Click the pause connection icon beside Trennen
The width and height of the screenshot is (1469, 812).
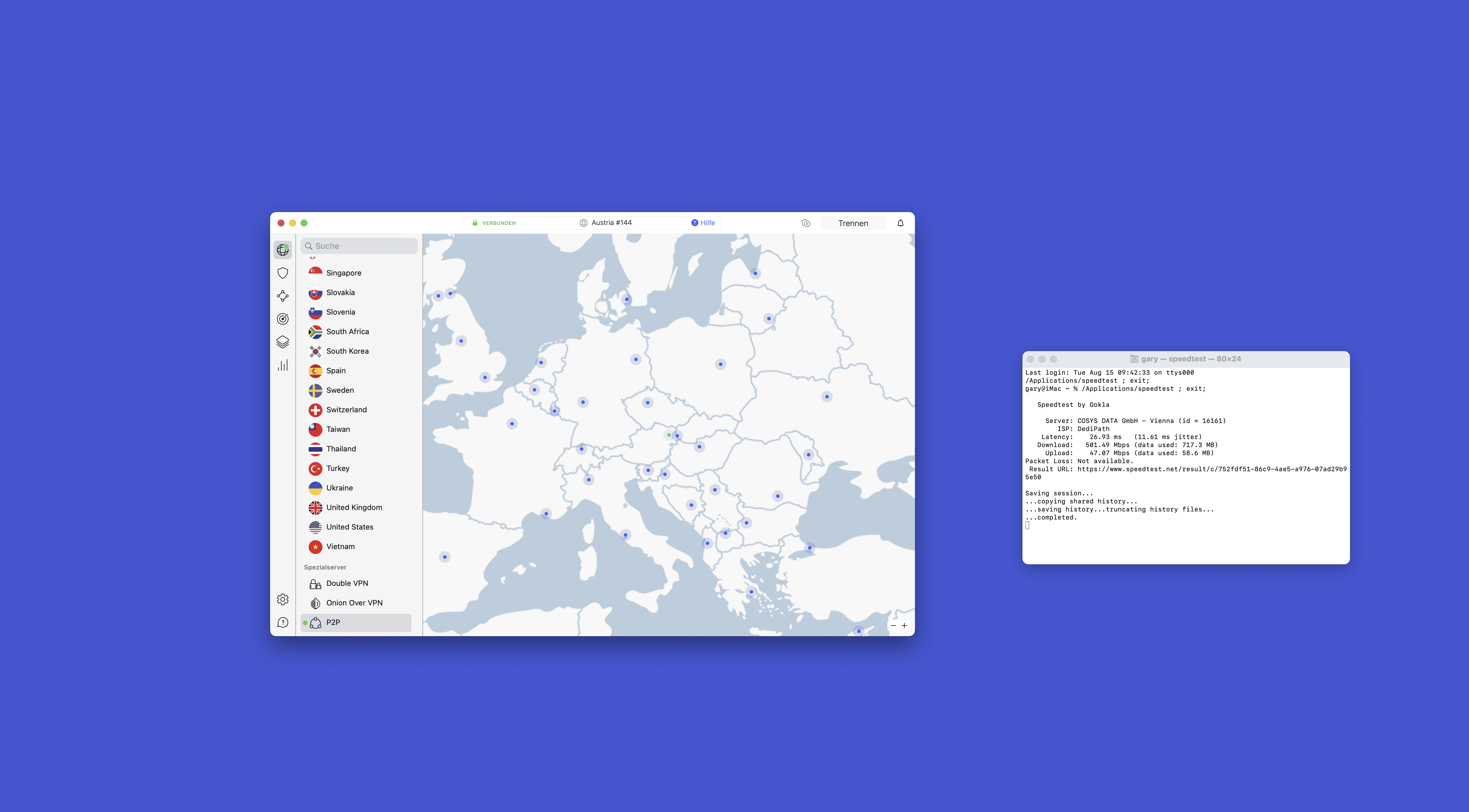(x=806, y=223)
